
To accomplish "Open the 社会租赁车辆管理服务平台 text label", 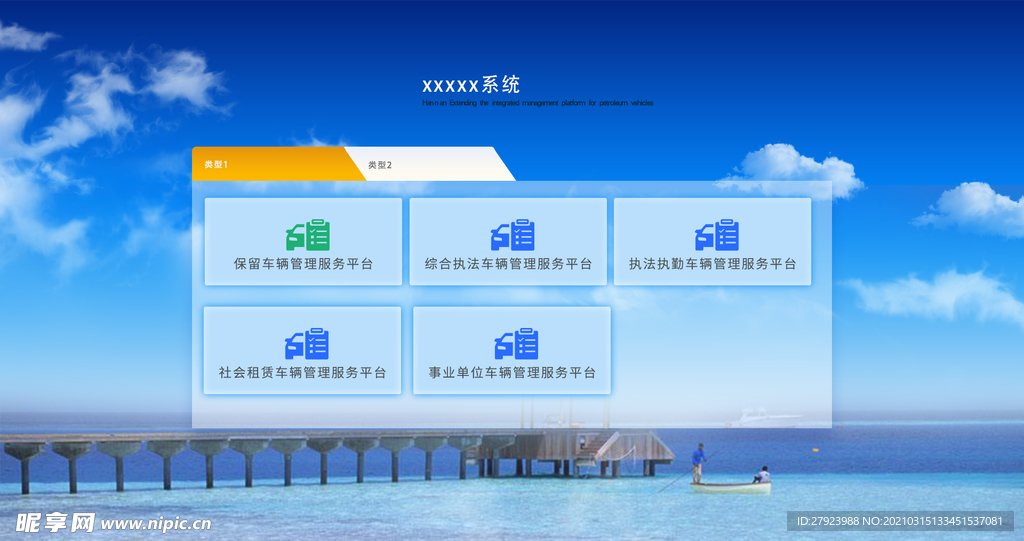I will pos(302,373).
